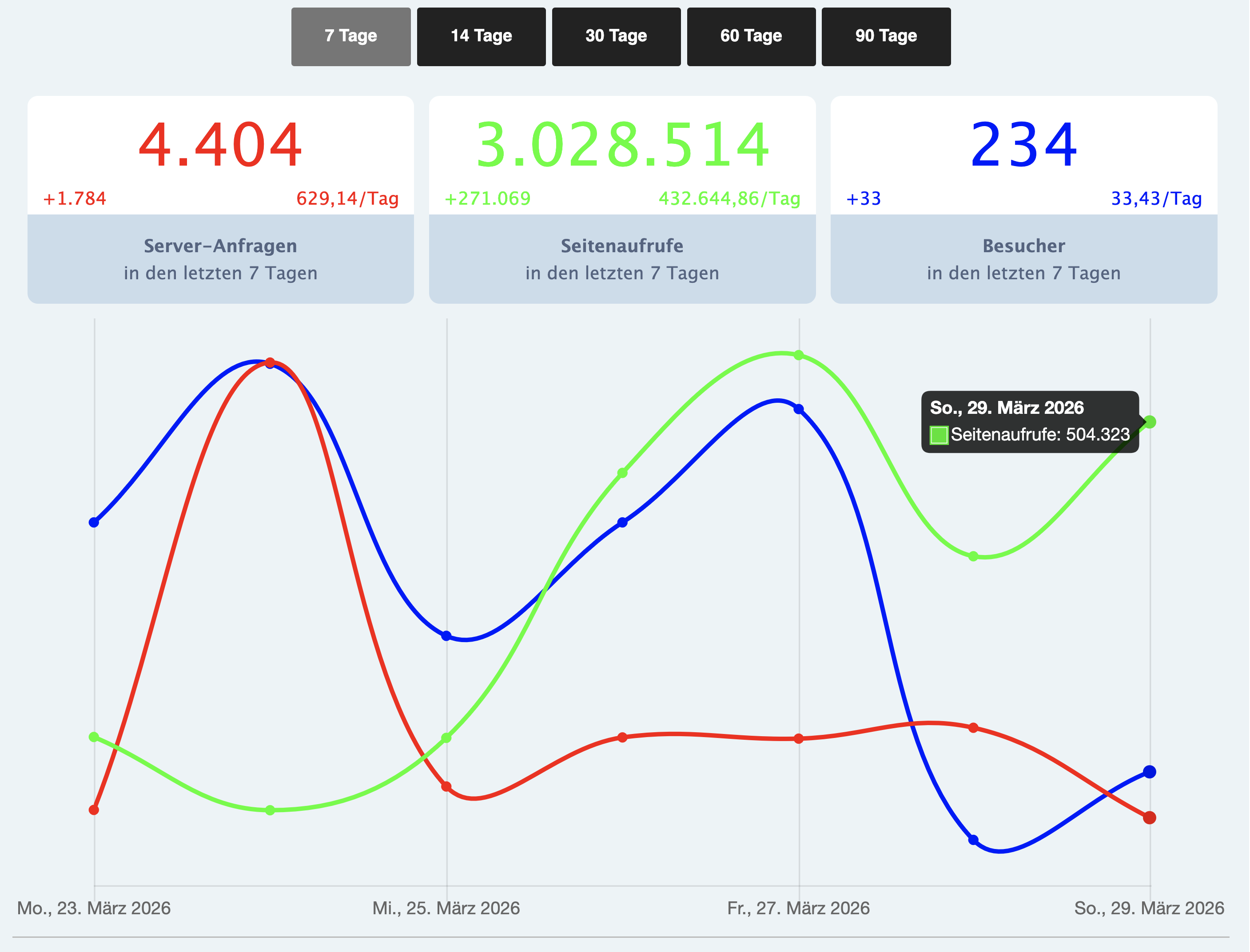This screenshot has height=952, width=1250.
Task: Switch to the 14 Tage view
Action: 481,36
